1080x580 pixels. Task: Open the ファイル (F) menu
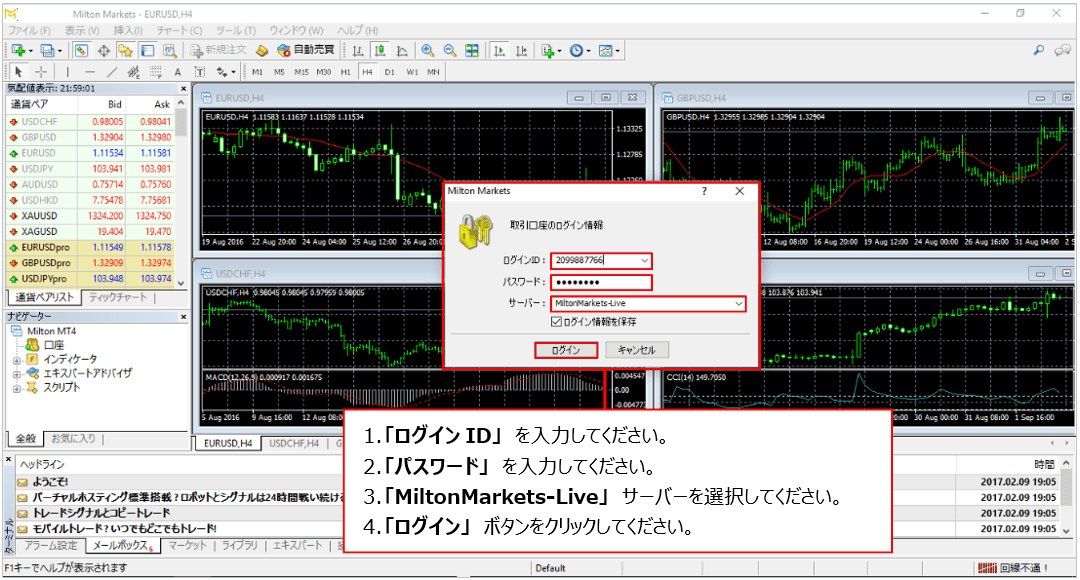(29, 30)
